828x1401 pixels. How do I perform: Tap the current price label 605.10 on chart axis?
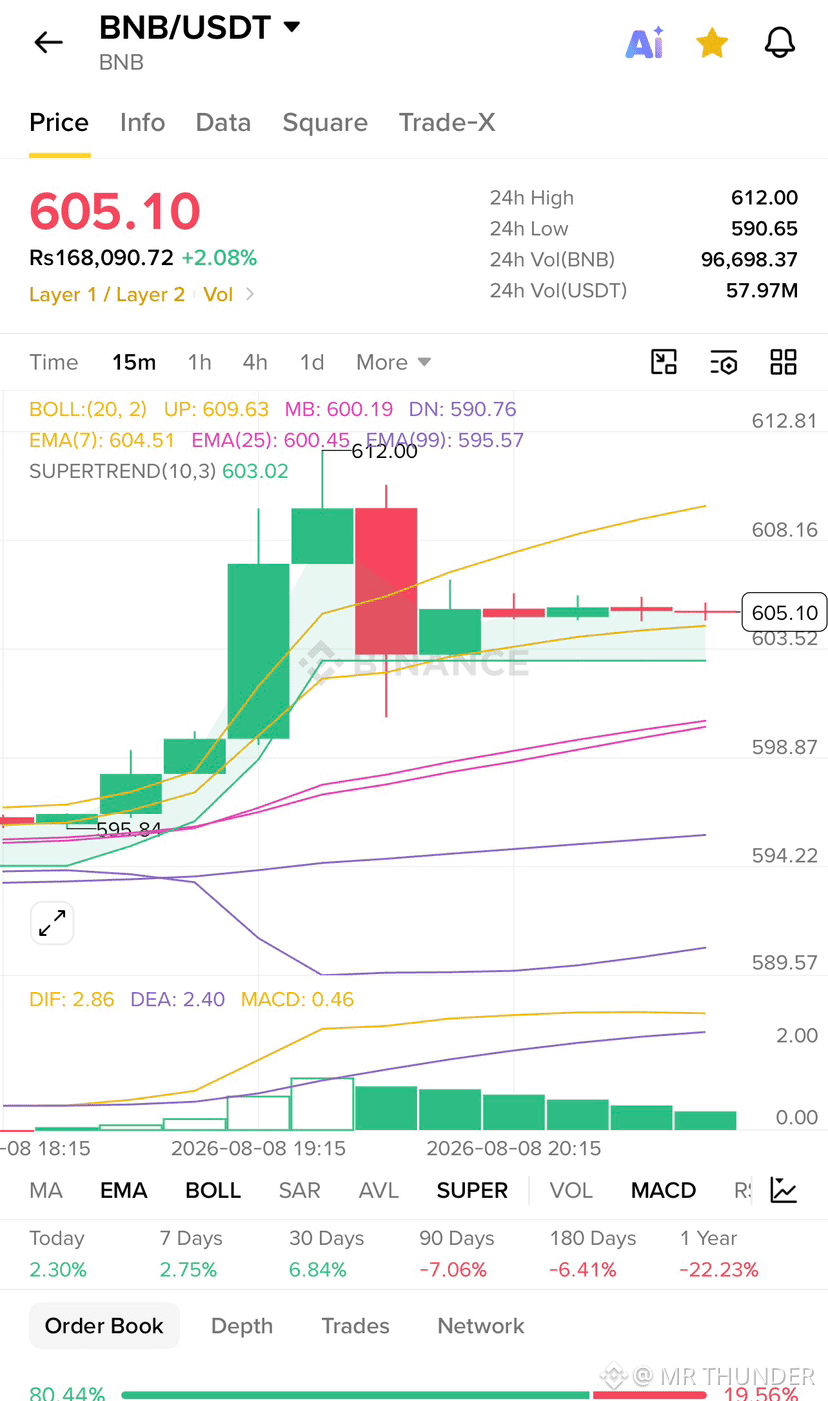coord(785,612)
